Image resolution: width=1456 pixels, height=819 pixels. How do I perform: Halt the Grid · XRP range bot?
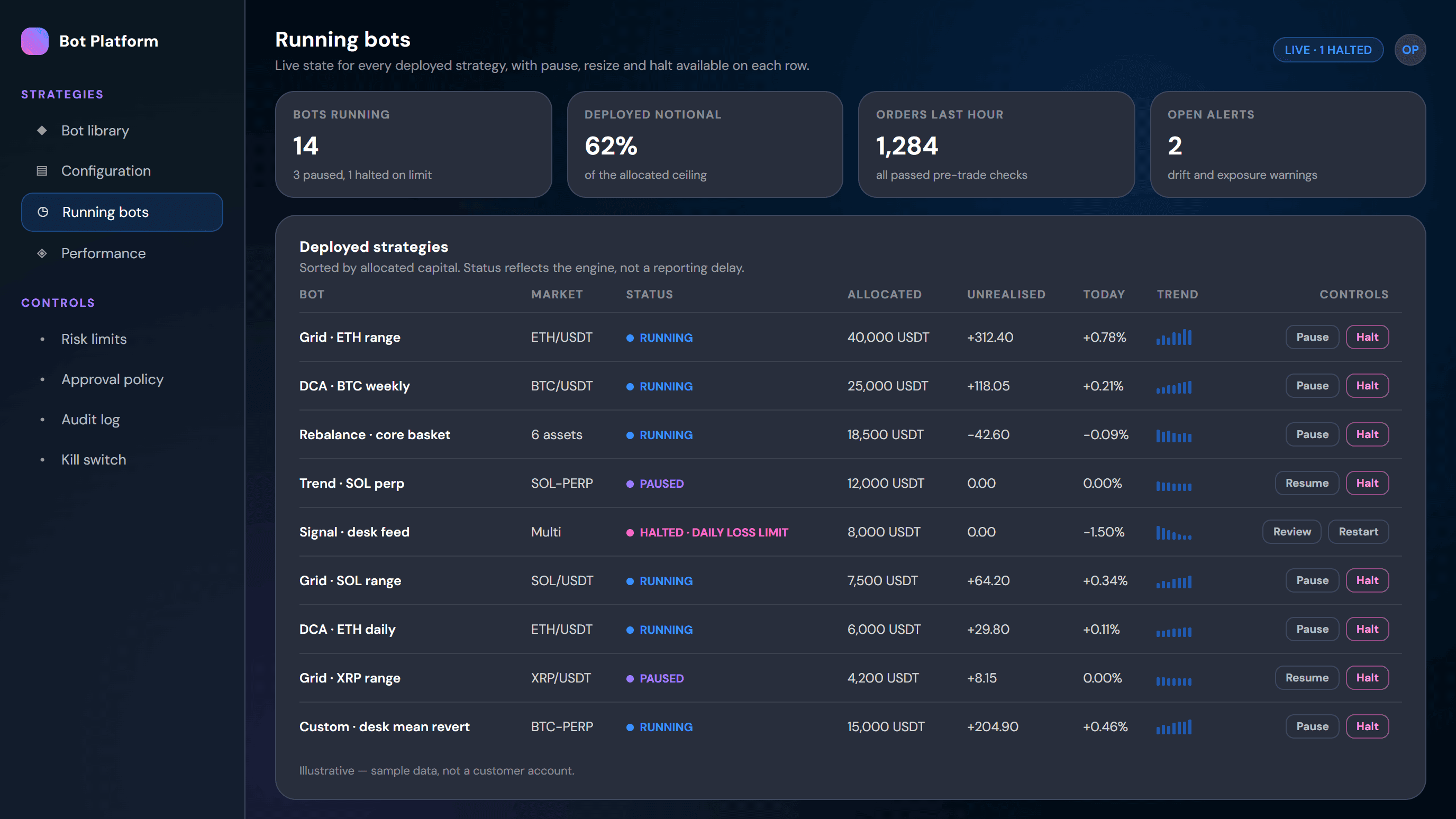(1367, 677)
